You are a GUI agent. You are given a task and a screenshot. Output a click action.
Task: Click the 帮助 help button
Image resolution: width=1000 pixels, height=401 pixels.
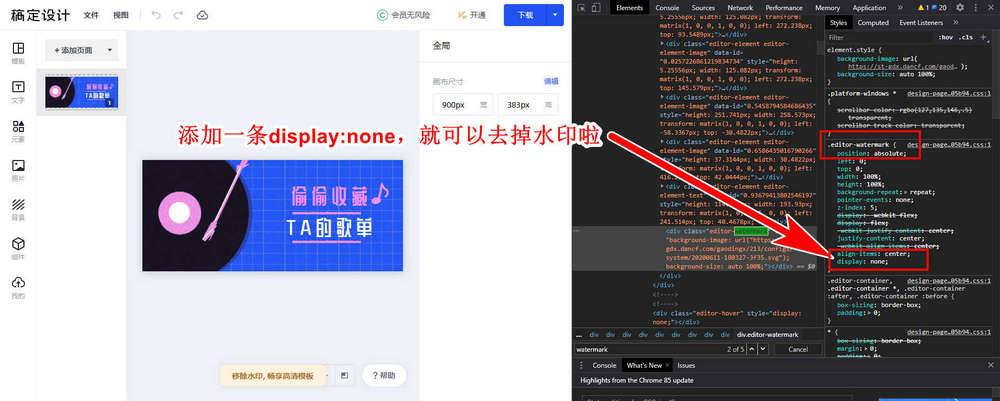coord(384,375)
